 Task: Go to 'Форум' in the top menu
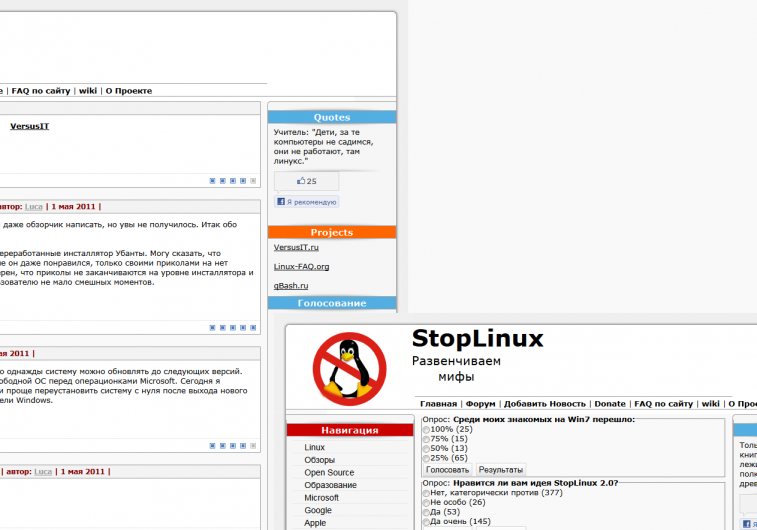click(480, 404)
